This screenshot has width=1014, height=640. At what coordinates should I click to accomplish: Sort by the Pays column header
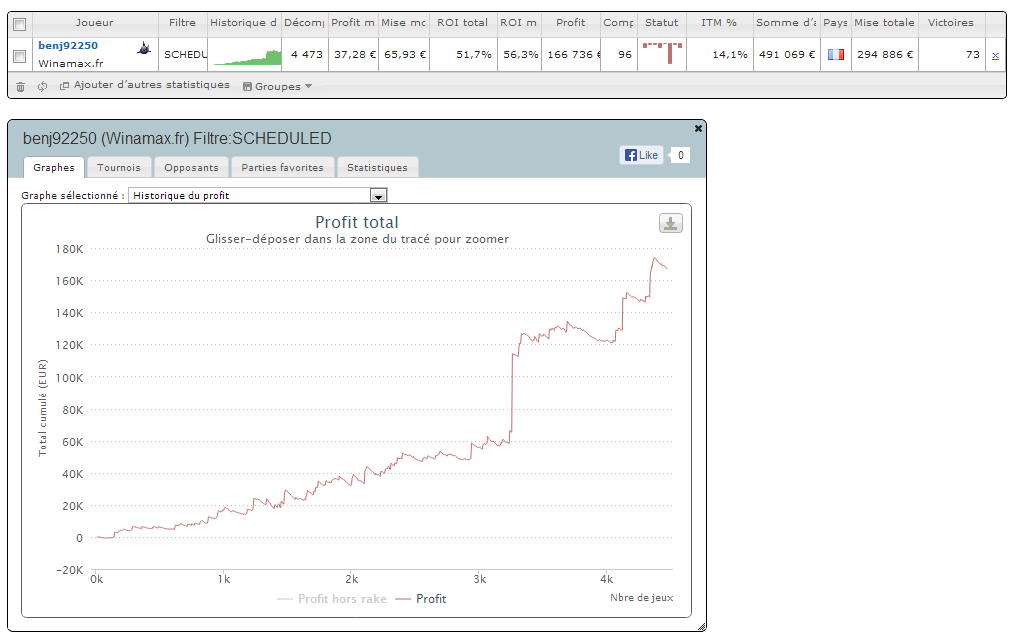[x=836, y=23]
